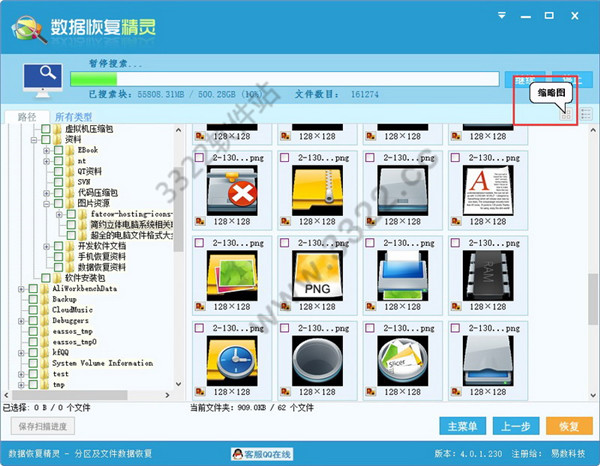Viewport: 600px width, 466px height.
Task: Check the System Volume Information checkbox
Action: coord(33,363)
